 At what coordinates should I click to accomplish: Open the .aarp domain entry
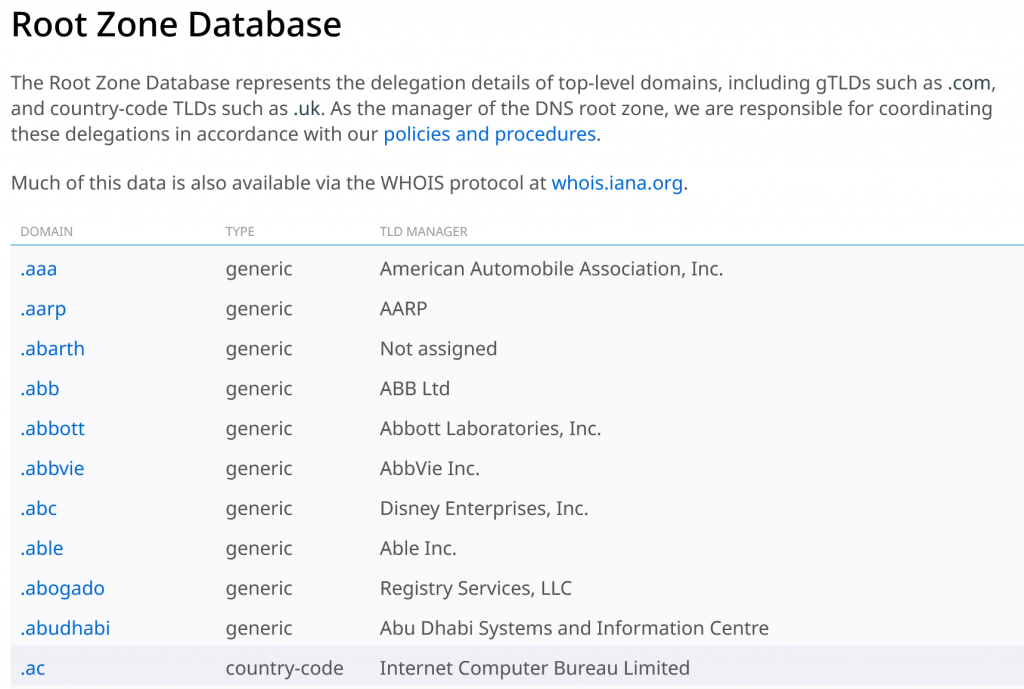43,310
